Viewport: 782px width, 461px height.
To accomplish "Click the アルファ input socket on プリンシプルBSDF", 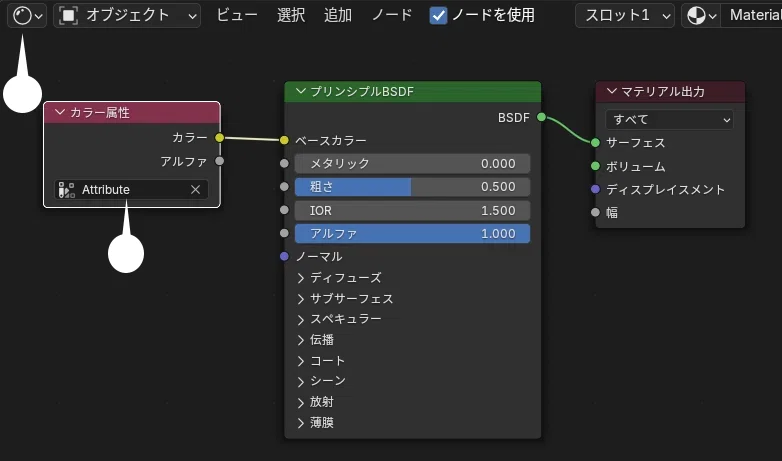I will (284, 233).
